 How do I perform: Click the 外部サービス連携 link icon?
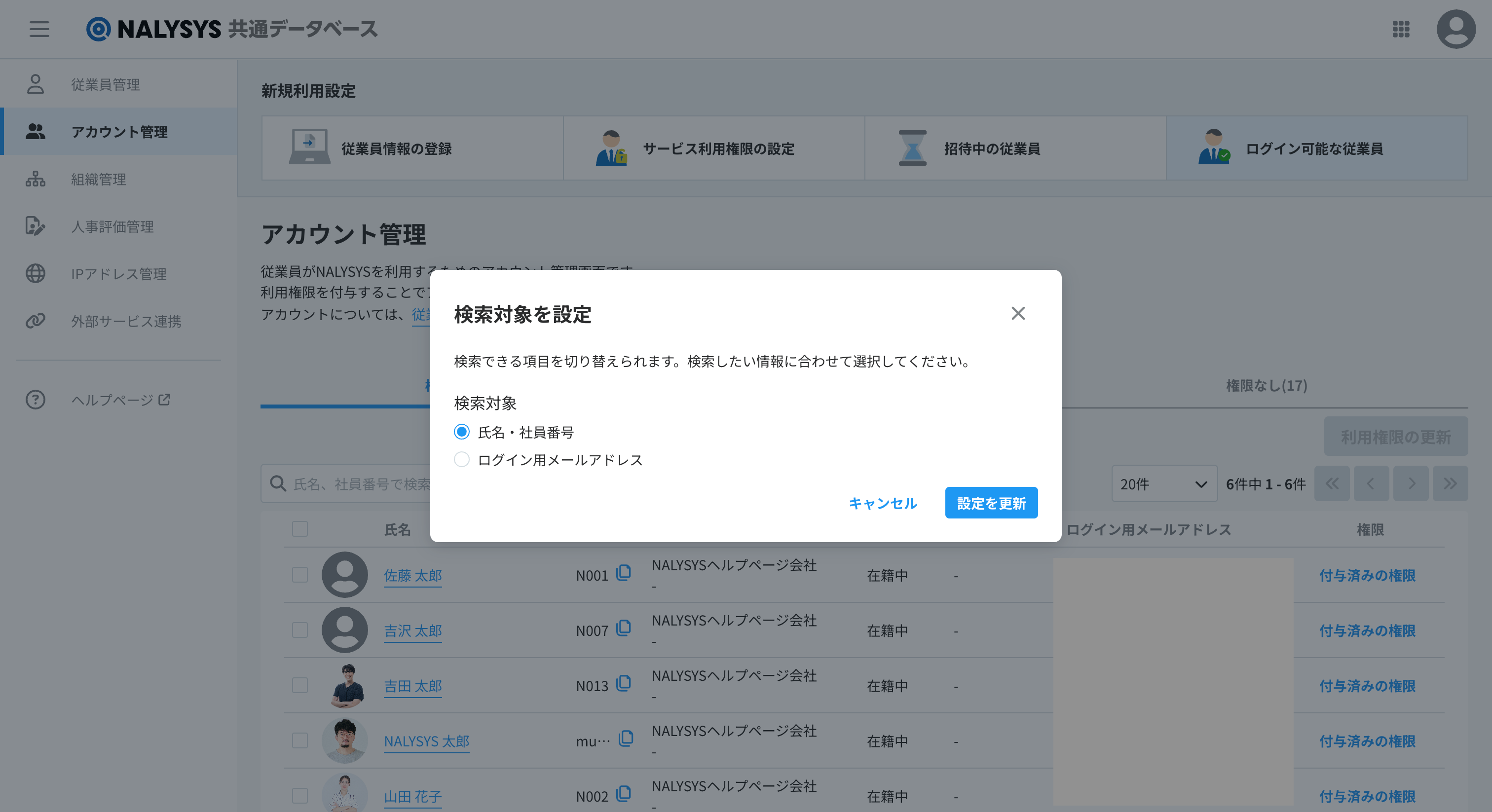click(36, 321)
